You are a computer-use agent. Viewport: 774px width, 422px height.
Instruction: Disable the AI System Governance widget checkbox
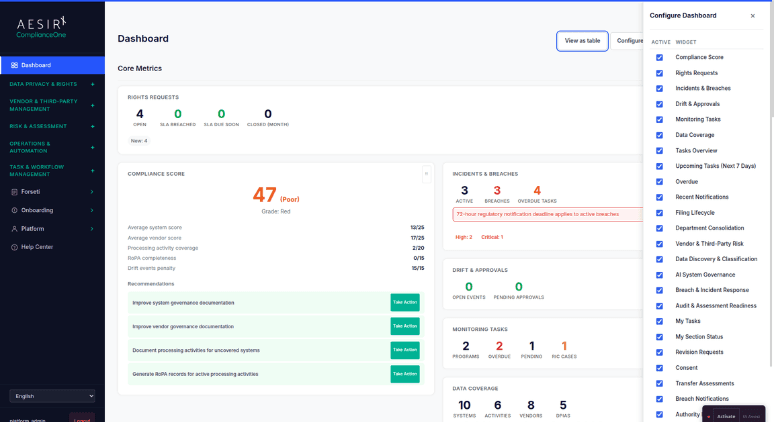click(x=659, y=275)
